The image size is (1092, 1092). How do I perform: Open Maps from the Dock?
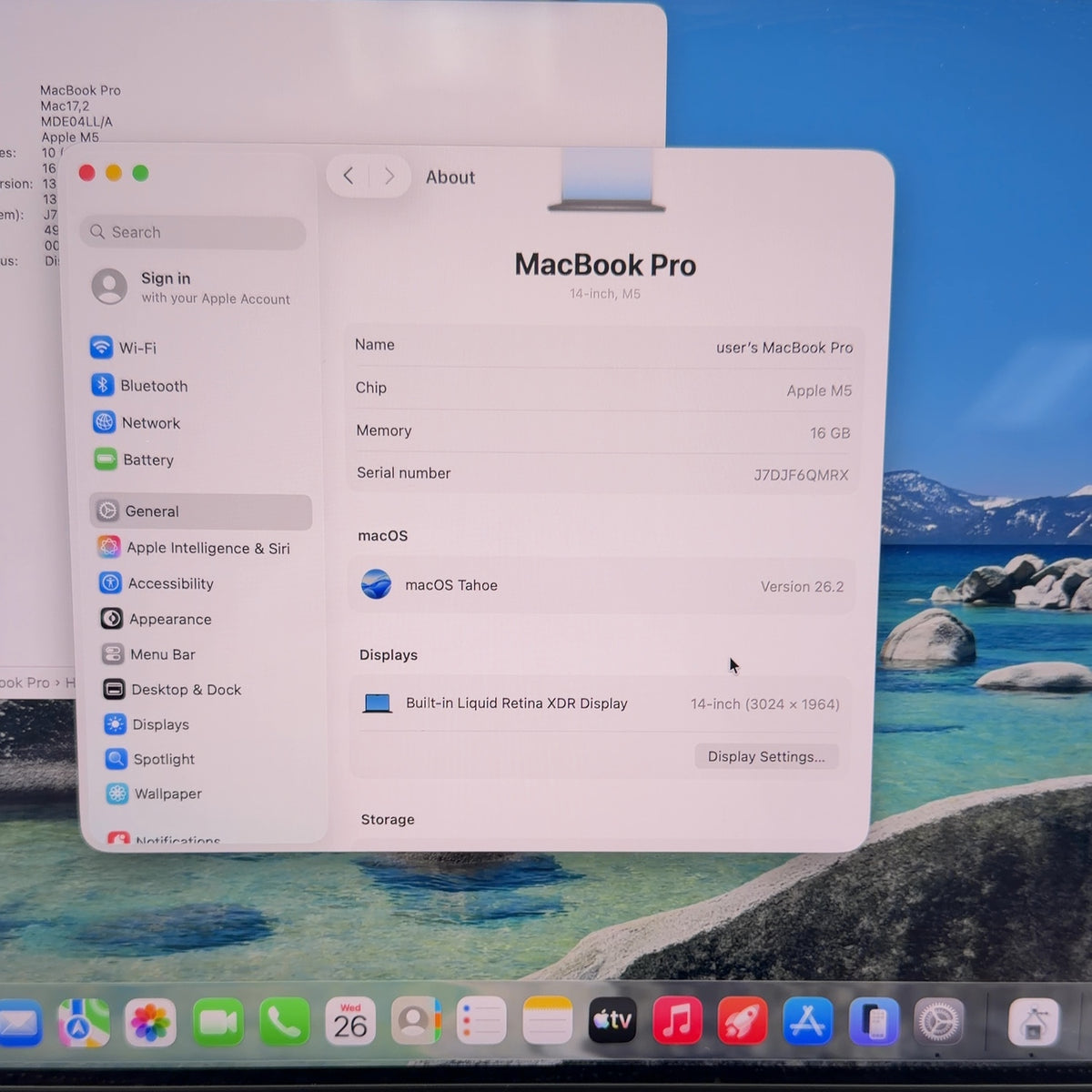(84, 1023)
